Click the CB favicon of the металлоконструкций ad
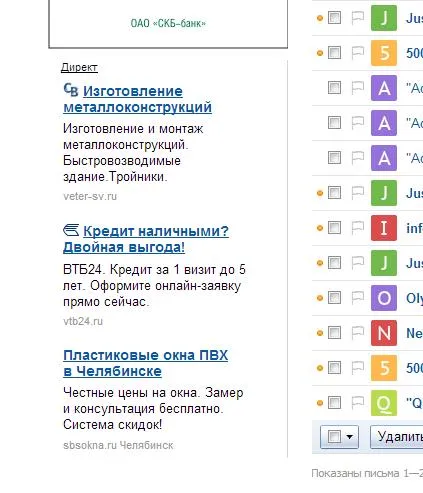Screen dimensions: 423x493 click(71, 90)
